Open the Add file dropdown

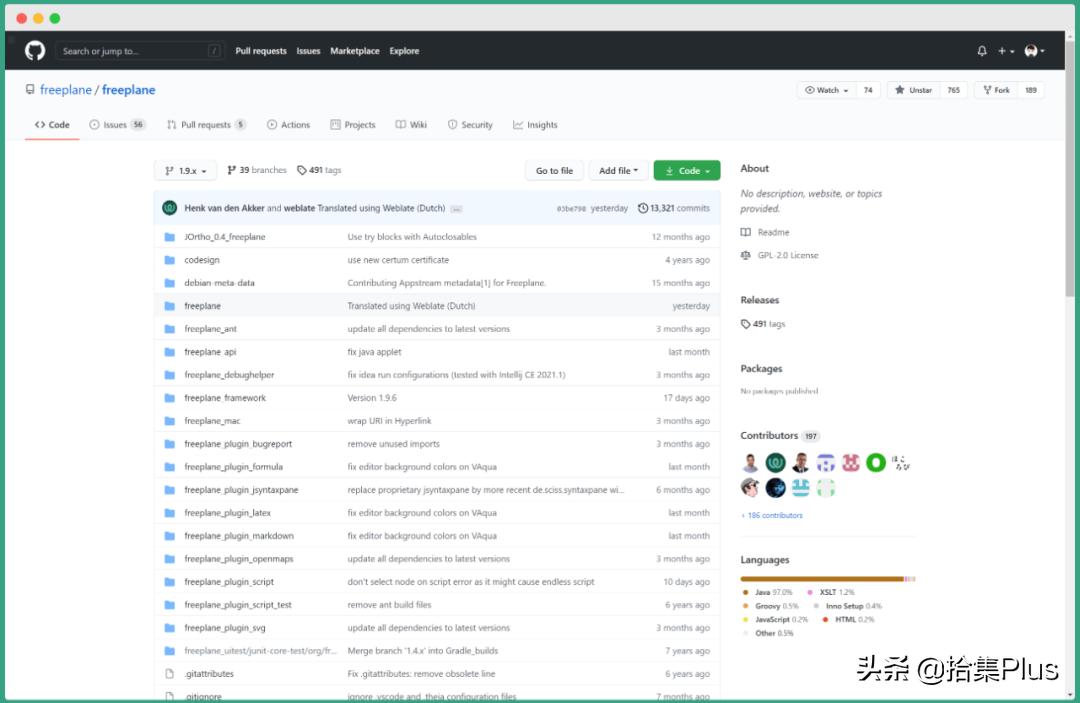619,171
